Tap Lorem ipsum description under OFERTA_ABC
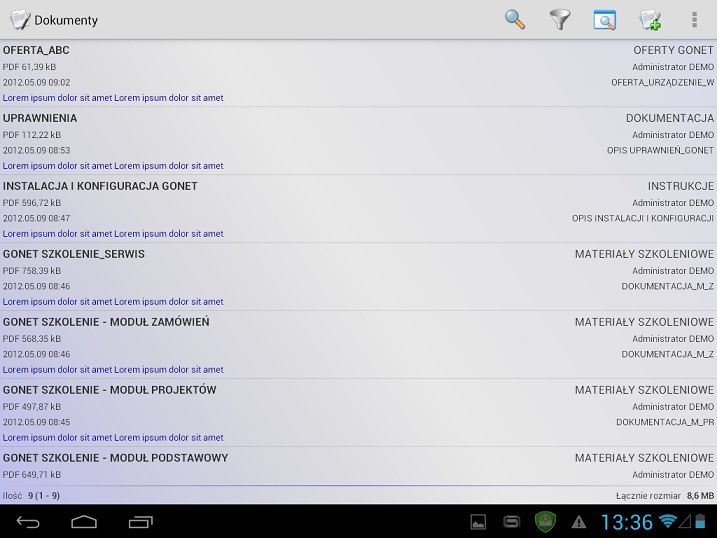 pos(113,98)
